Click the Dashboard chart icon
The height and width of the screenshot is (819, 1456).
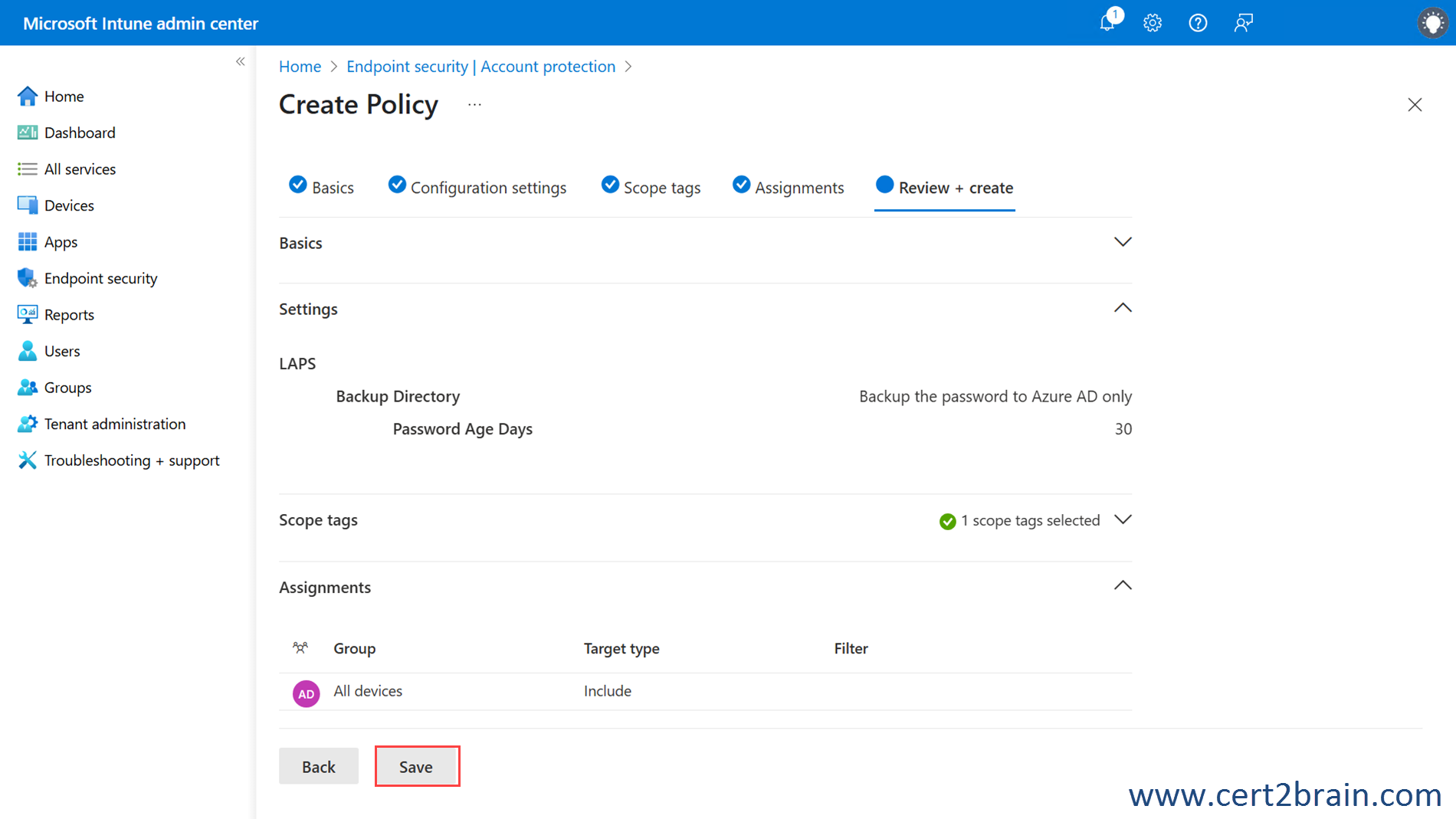pyautogui.click(x=28, y=133)
